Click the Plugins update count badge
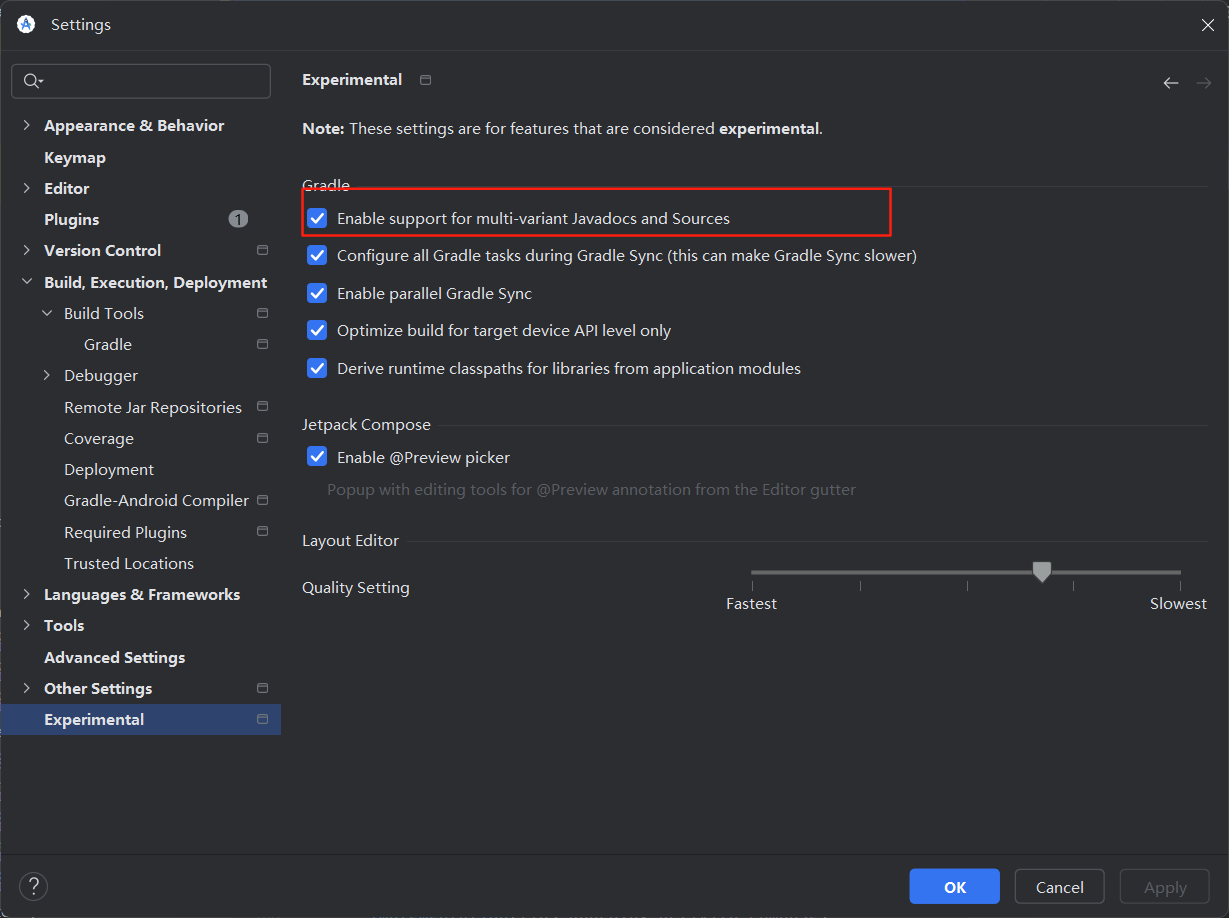The image size is (1229, 918). [238, 219]
